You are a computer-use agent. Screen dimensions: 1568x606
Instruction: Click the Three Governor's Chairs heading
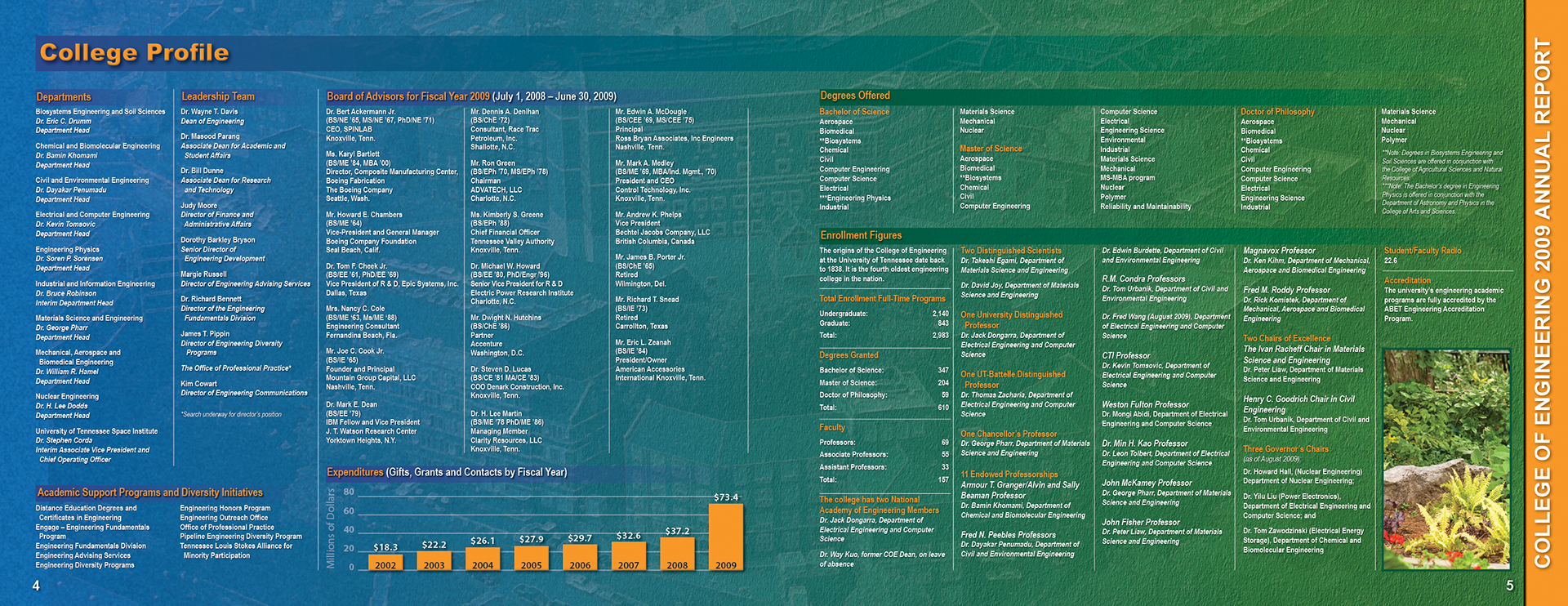[x=1285, y=449]
